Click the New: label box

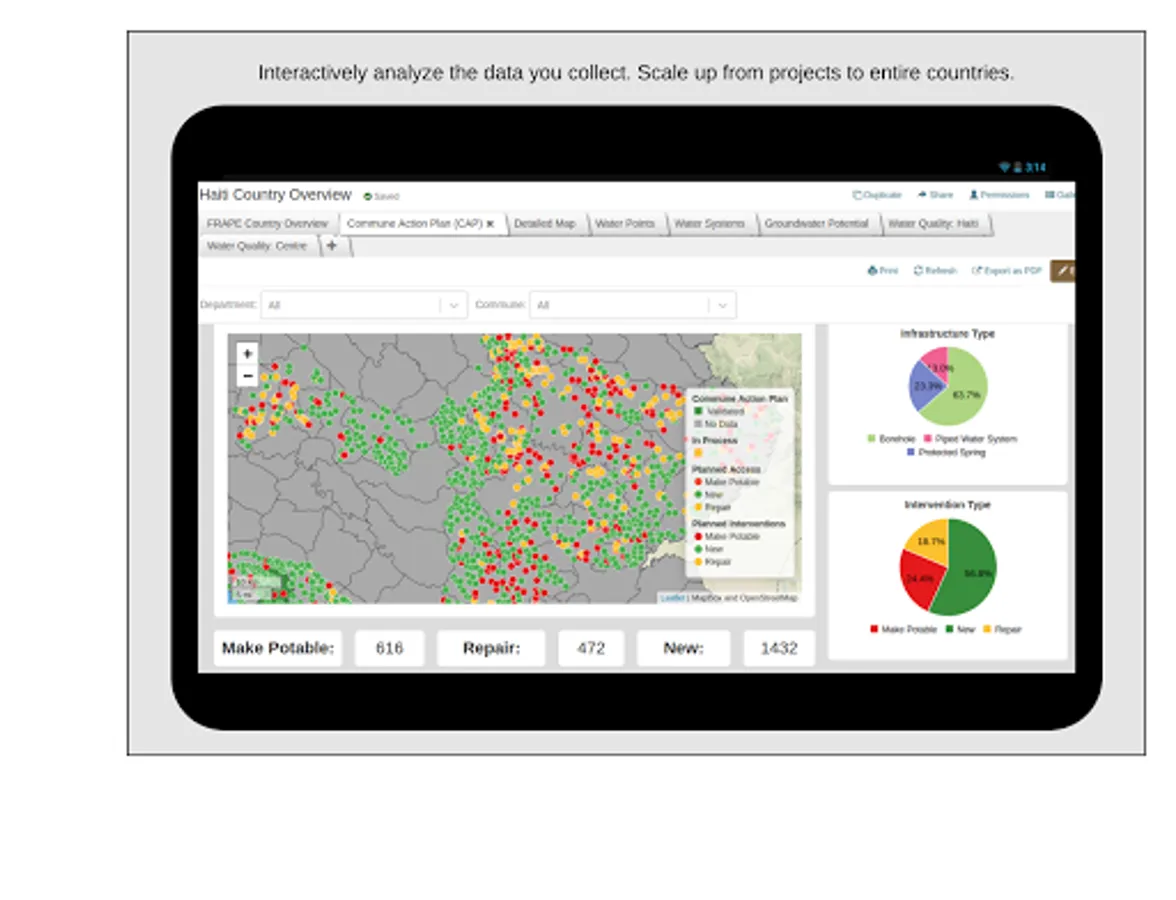pos(683,648)
